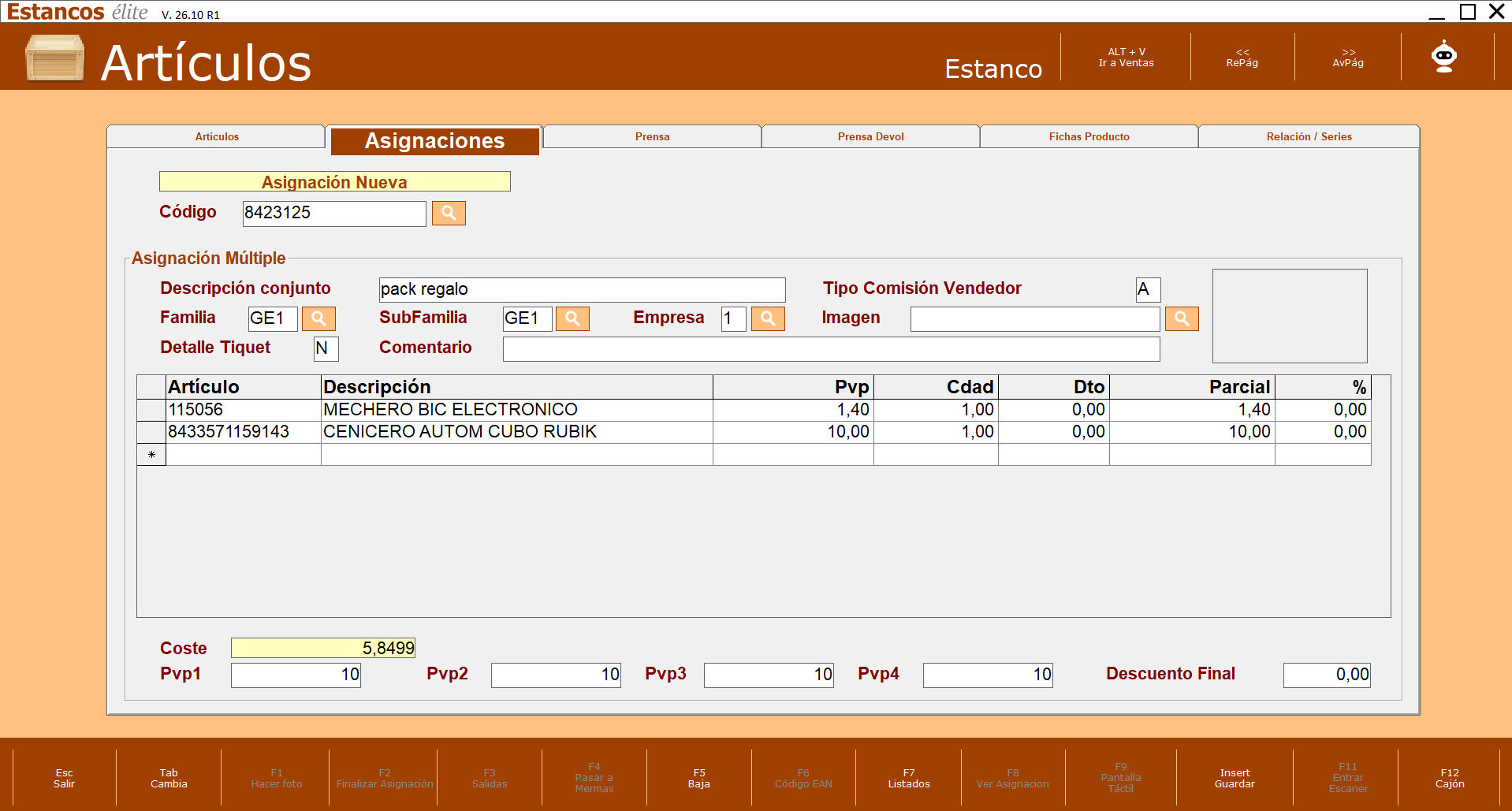Click the Familia code field
The image size is (1512, 811).
click(273, 318)
